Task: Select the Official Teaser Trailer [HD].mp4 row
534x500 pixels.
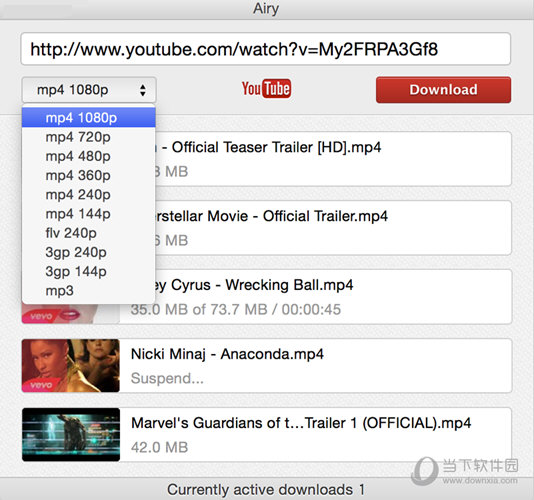Action: (x=333, y=159)
